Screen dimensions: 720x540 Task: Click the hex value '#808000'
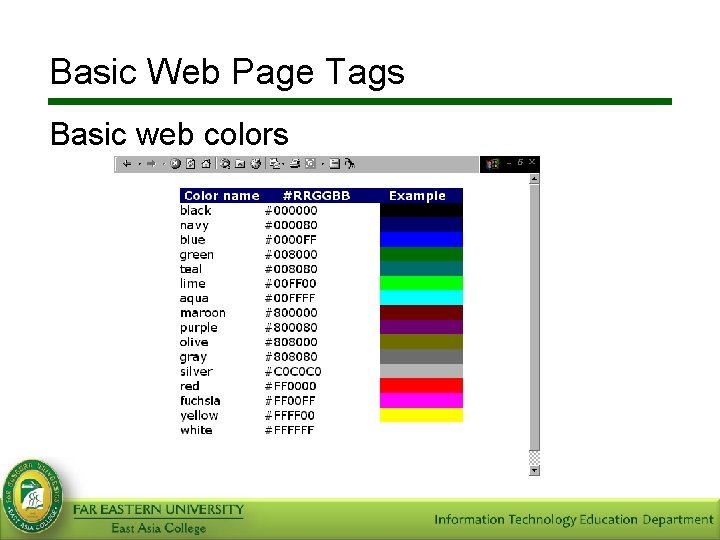[291, 342]
